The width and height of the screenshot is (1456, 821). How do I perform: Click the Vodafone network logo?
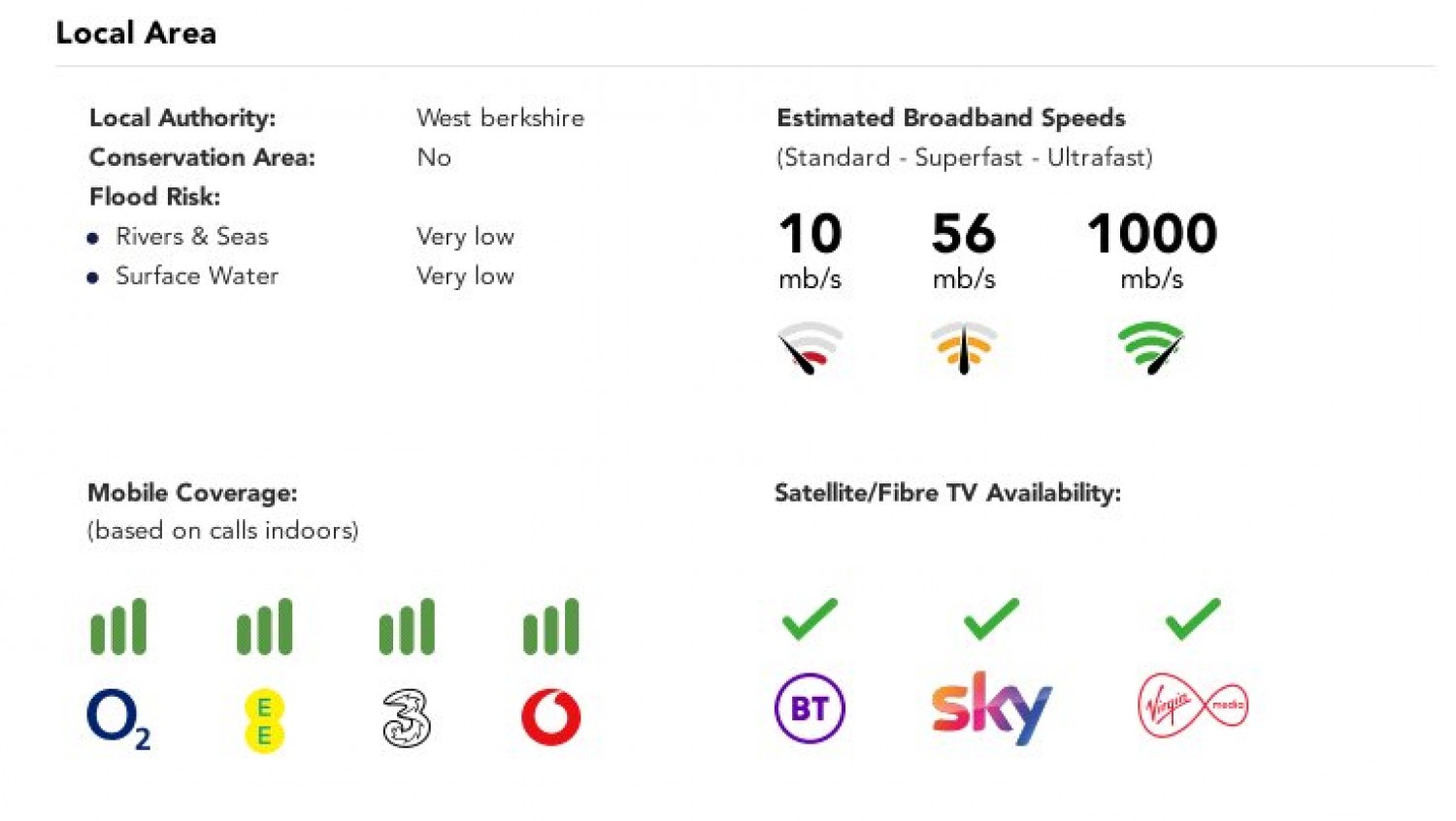551,717
